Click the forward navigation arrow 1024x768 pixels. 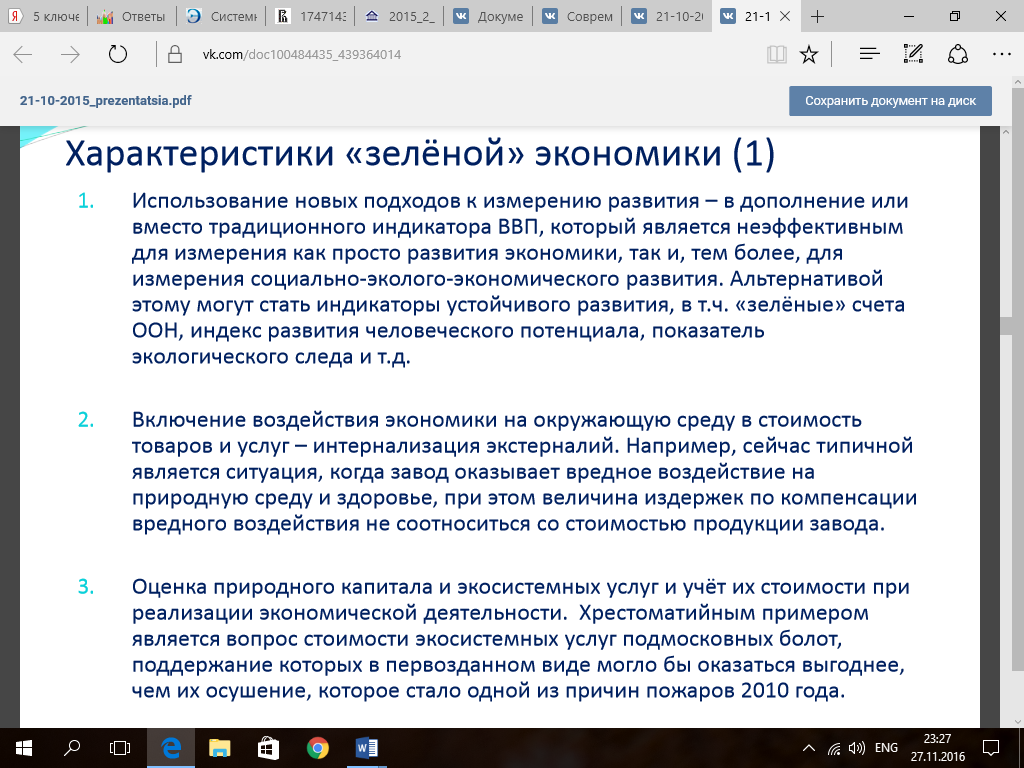[70, 55]
